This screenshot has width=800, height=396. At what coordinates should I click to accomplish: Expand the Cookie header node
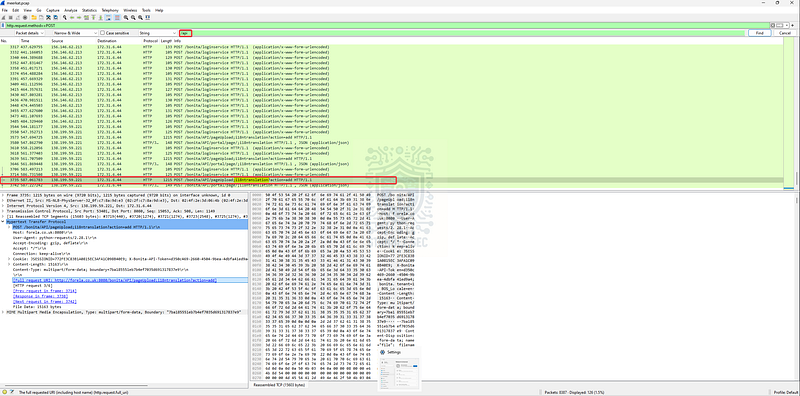click(9, 259)
